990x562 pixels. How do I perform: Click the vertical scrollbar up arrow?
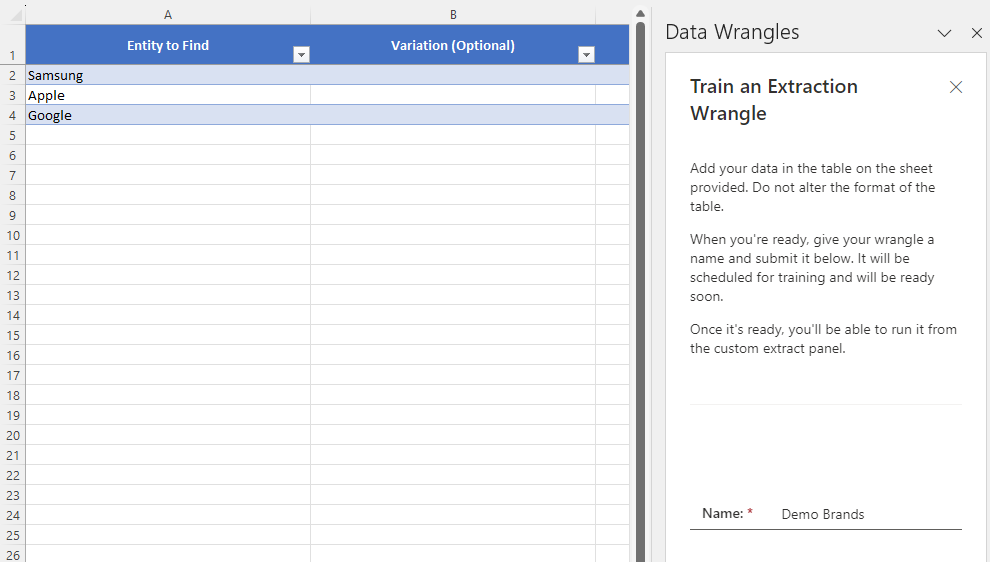640,13
